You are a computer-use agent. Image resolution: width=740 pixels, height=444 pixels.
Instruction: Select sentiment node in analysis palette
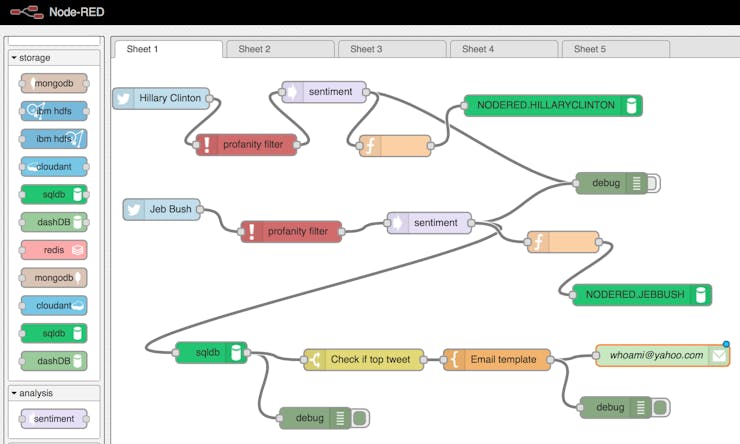point(54,419)
